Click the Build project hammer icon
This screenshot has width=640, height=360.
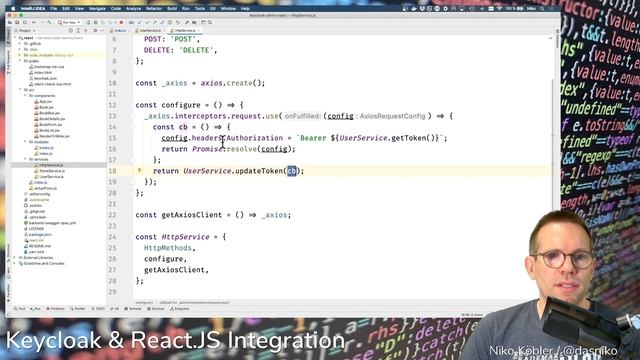pyautogui.click(x=49, y=22)
